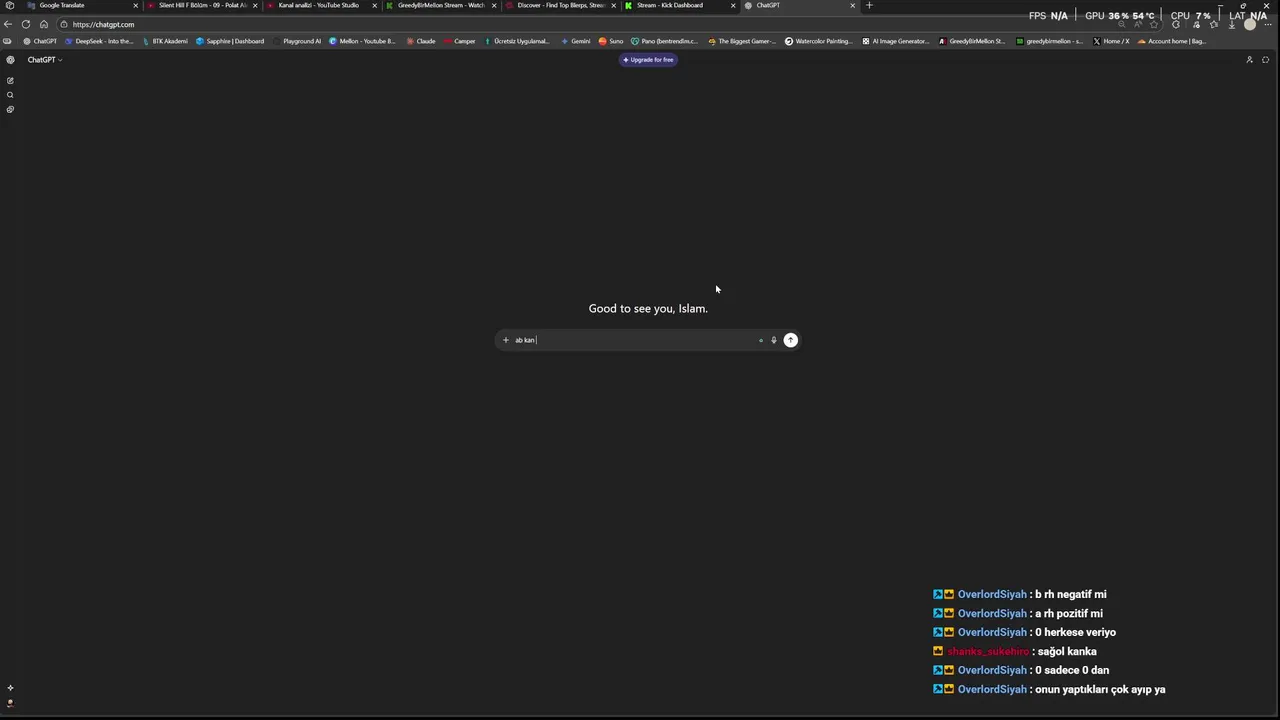
Task: Switch to the Silent Hill F Bölüm tab
Action: (201, 5)
